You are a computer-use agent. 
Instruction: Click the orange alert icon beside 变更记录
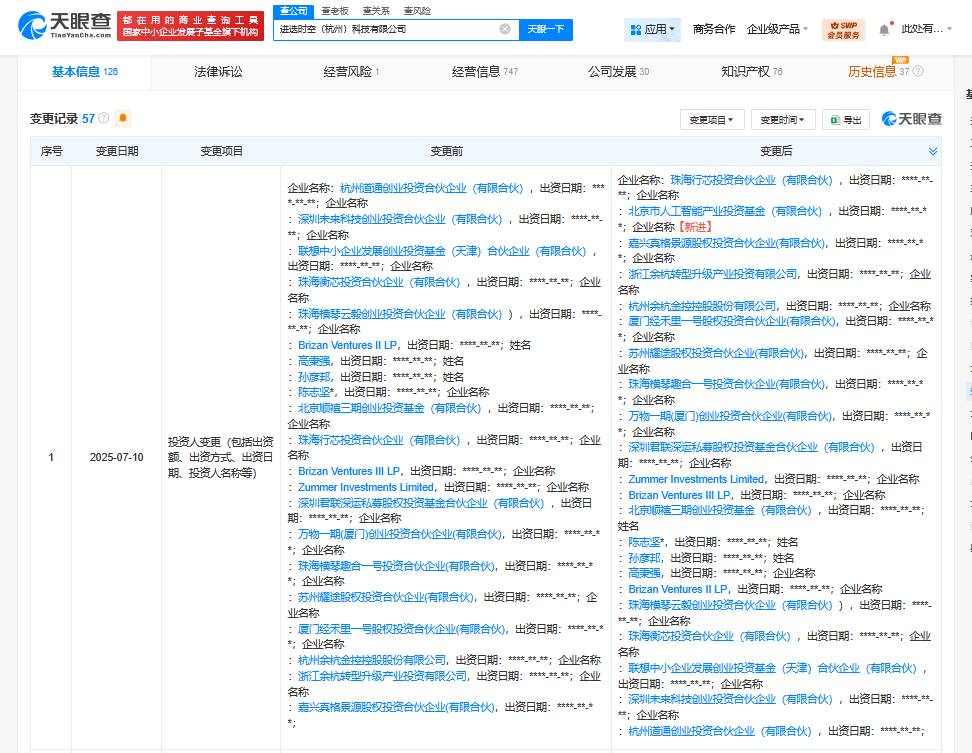coord(123,118)
